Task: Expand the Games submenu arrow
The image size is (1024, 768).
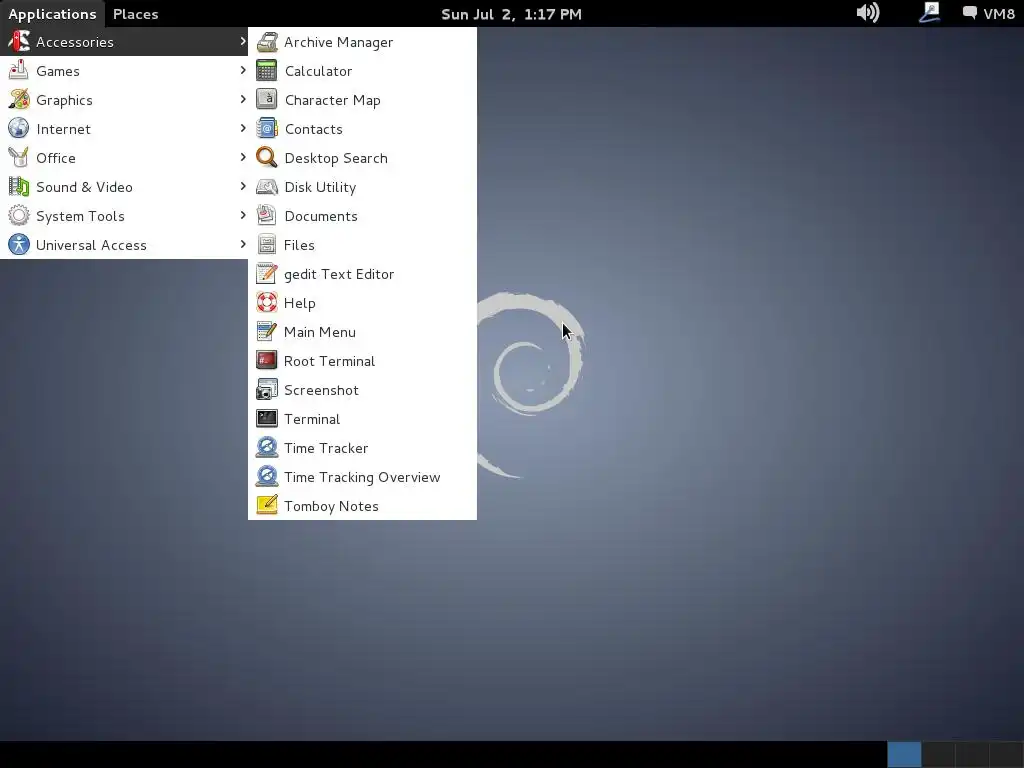Action: [x=243, y=70]
